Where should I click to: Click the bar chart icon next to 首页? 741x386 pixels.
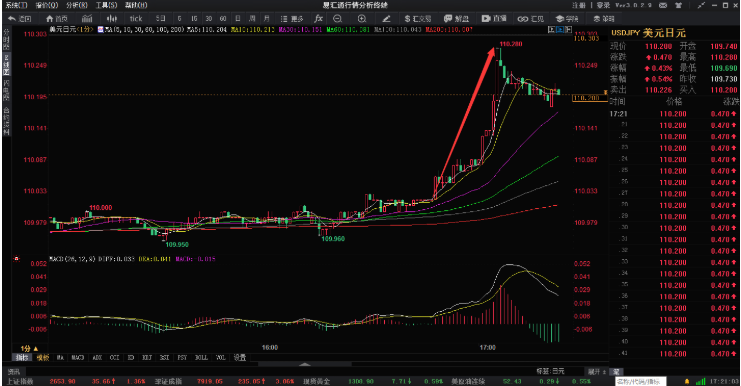coord(87,18)
